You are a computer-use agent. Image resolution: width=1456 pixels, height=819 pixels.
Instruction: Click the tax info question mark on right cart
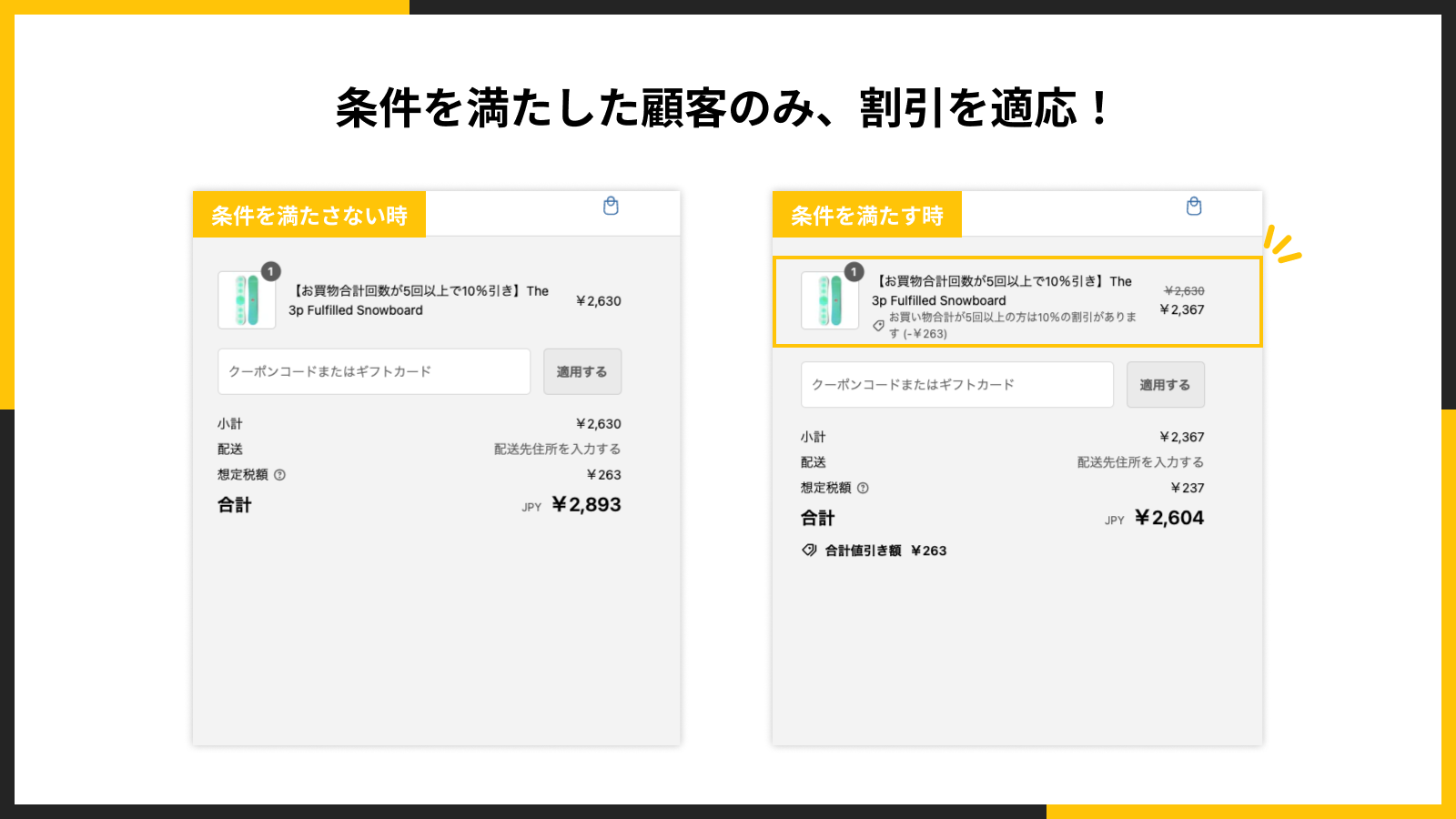(x=864, y=488)
